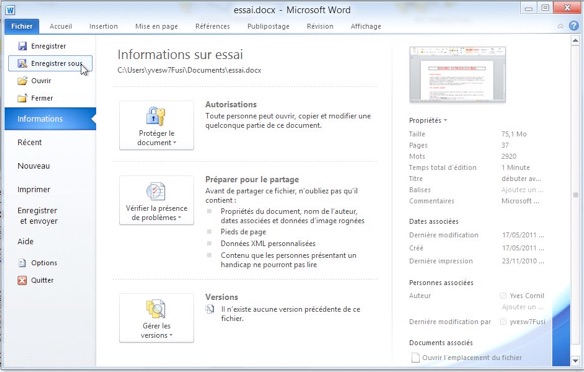Expand the Propriétés dropdown arrow
Screen dimensions: 584x372
point(445,120)
